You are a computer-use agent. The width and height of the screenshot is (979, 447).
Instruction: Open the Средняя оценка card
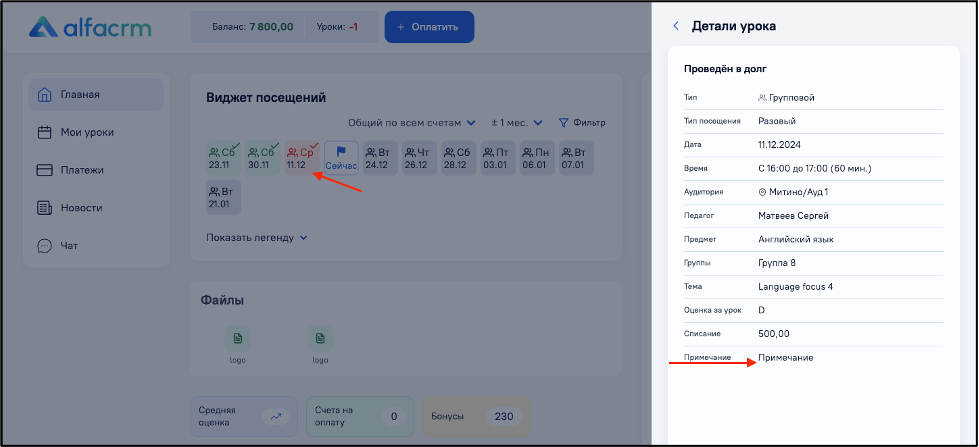[x=245, y=416]
